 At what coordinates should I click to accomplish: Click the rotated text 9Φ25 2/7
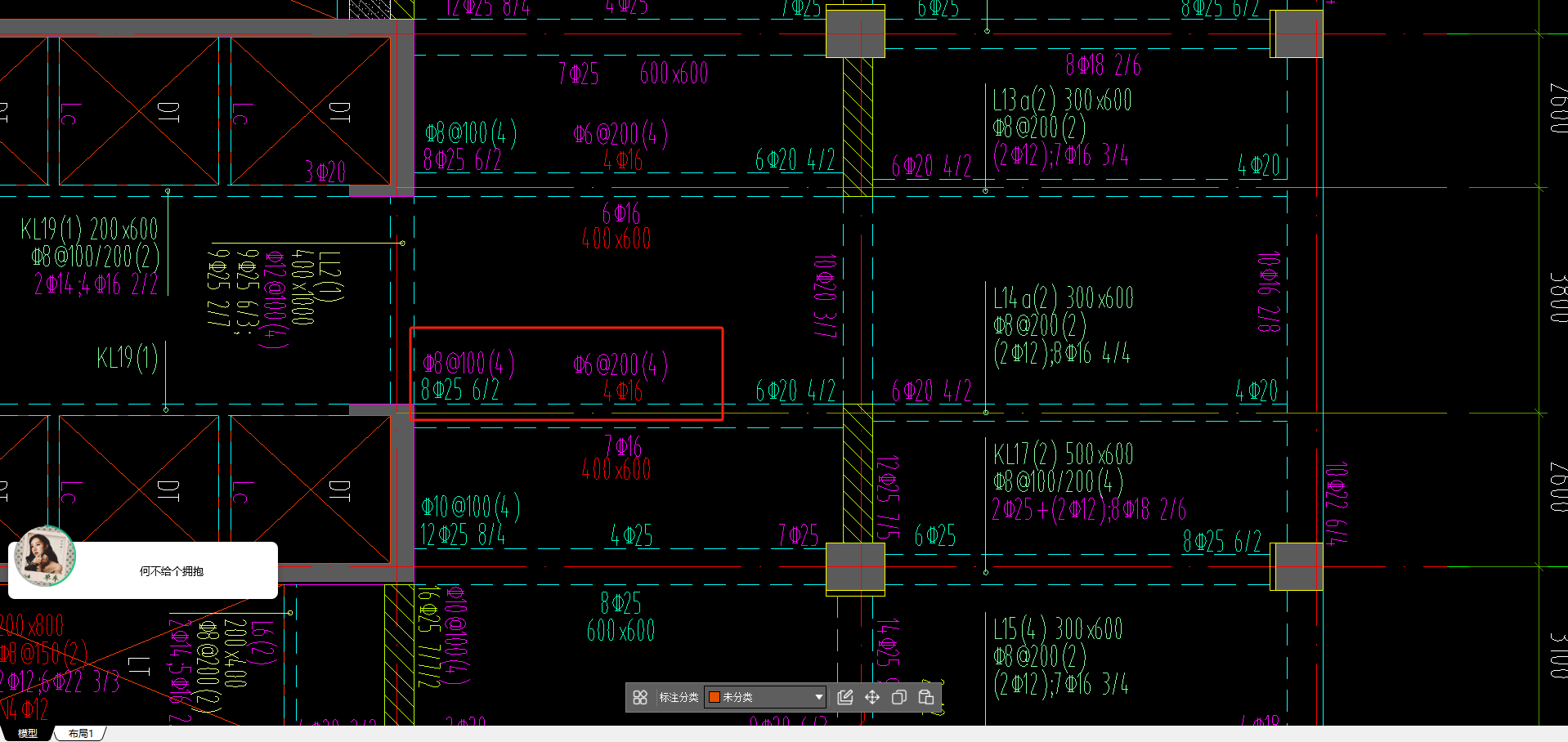coord(218,288)
